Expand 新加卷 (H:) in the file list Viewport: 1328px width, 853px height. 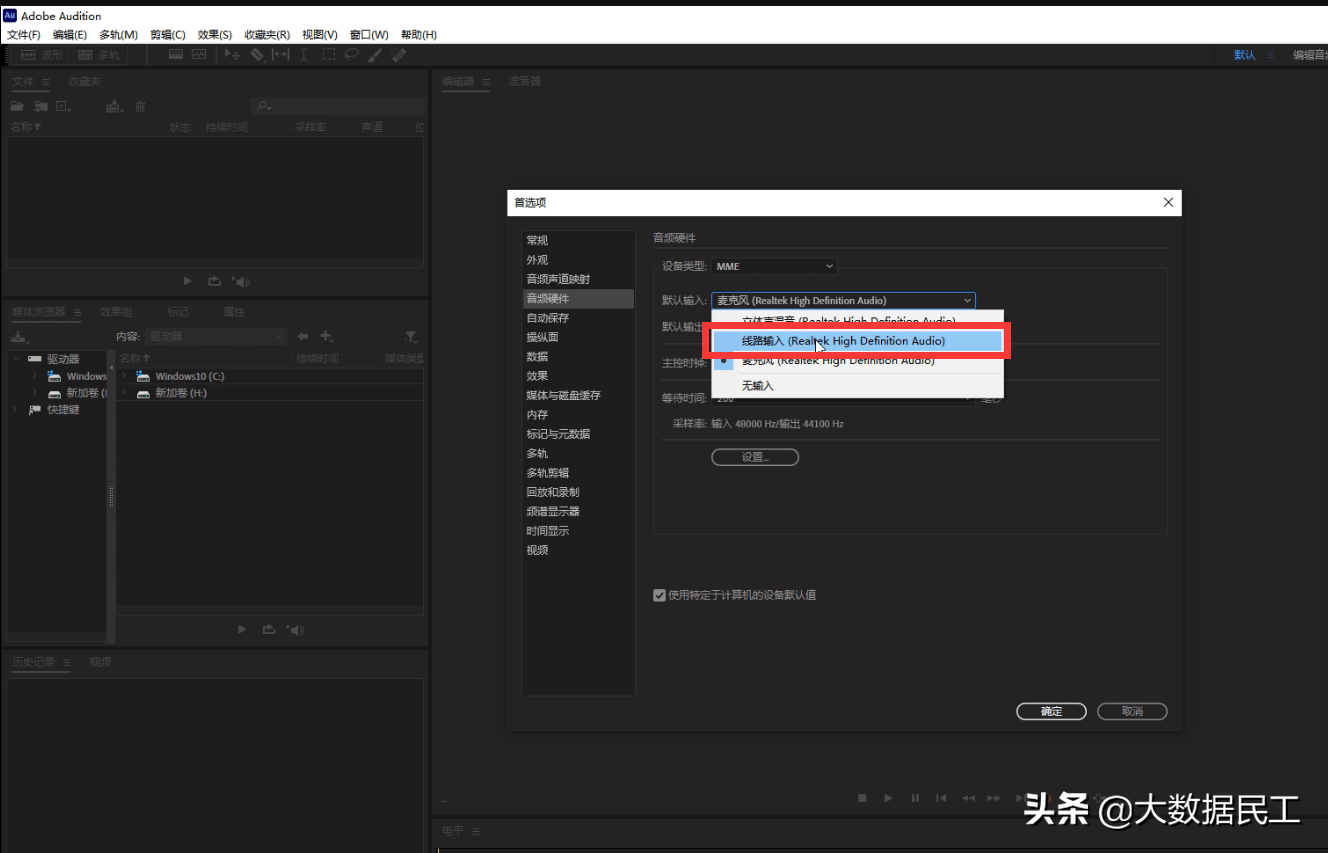click(124, 393)
